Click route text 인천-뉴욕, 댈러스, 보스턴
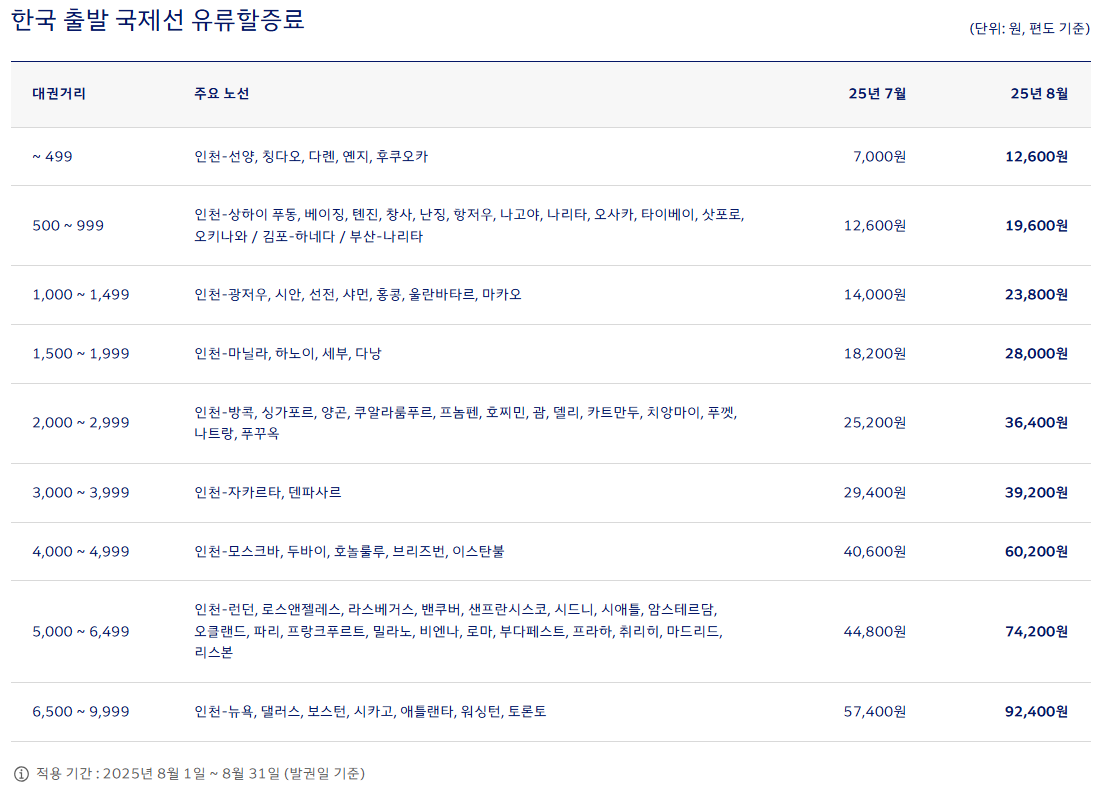This screenshot has width=1106, height=804. tap(370, 712)
